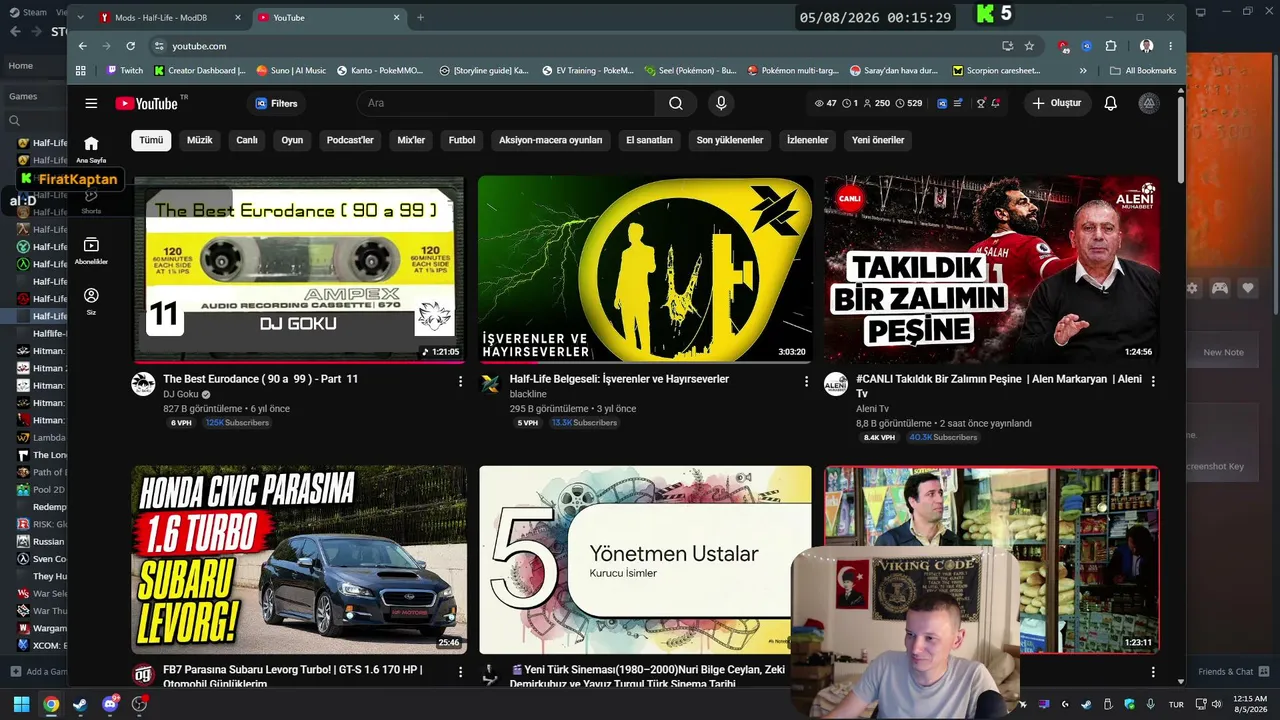1280x720 pixels.
Task: Open the Chrome extensions puzzle icon
Action: click(x=1111, y=46)
